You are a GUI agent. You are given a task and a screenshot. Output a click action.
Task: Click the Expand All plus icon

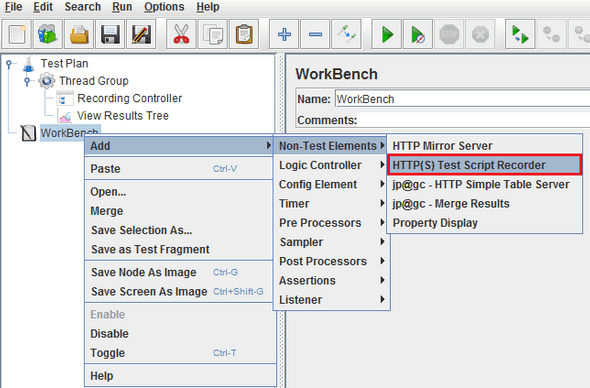click(x=284, y=35)
